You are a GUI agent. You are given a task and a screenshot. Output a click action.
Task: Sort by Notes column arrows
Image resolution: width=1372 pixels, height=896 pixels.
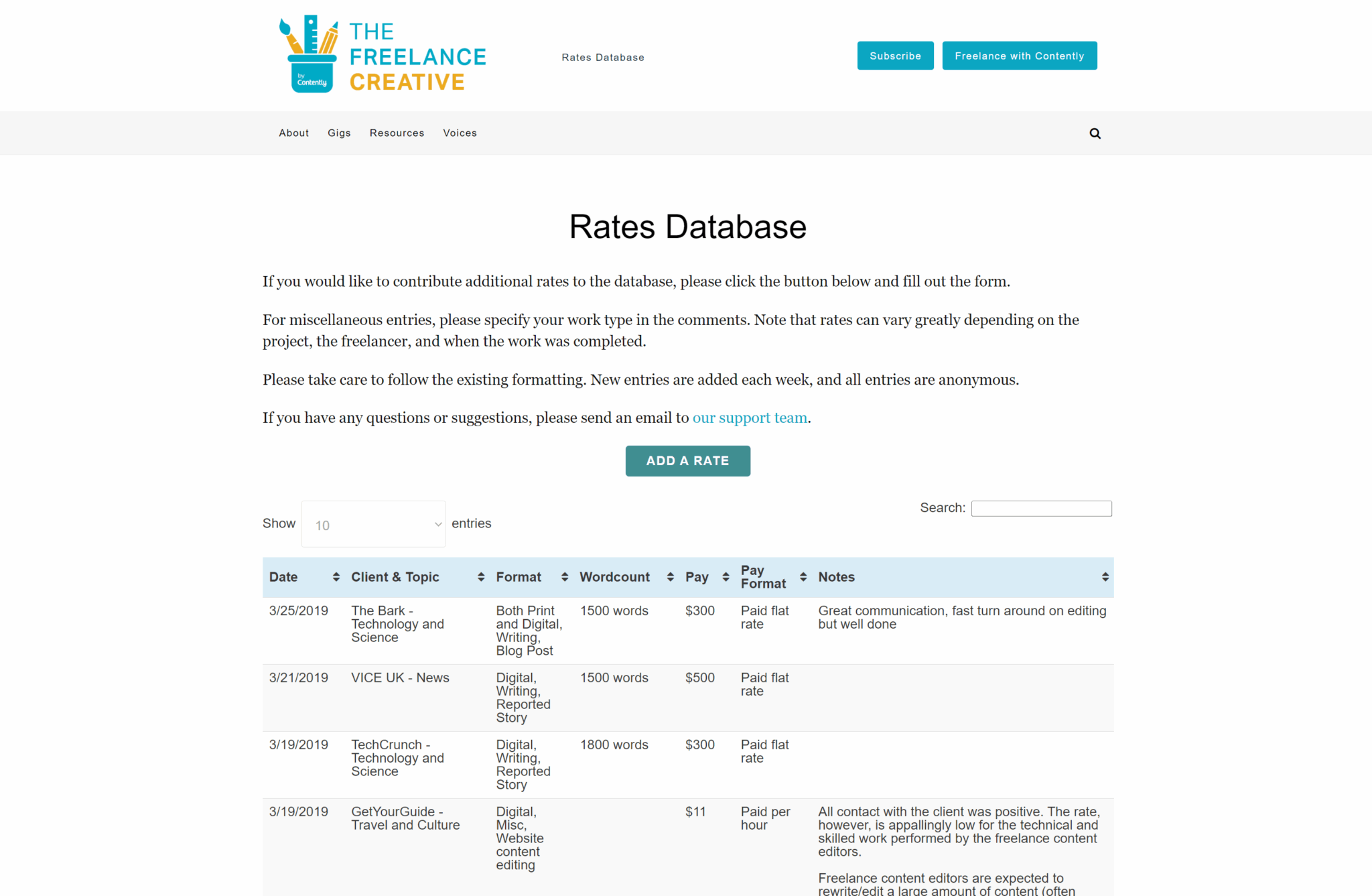pos(1105,577)
